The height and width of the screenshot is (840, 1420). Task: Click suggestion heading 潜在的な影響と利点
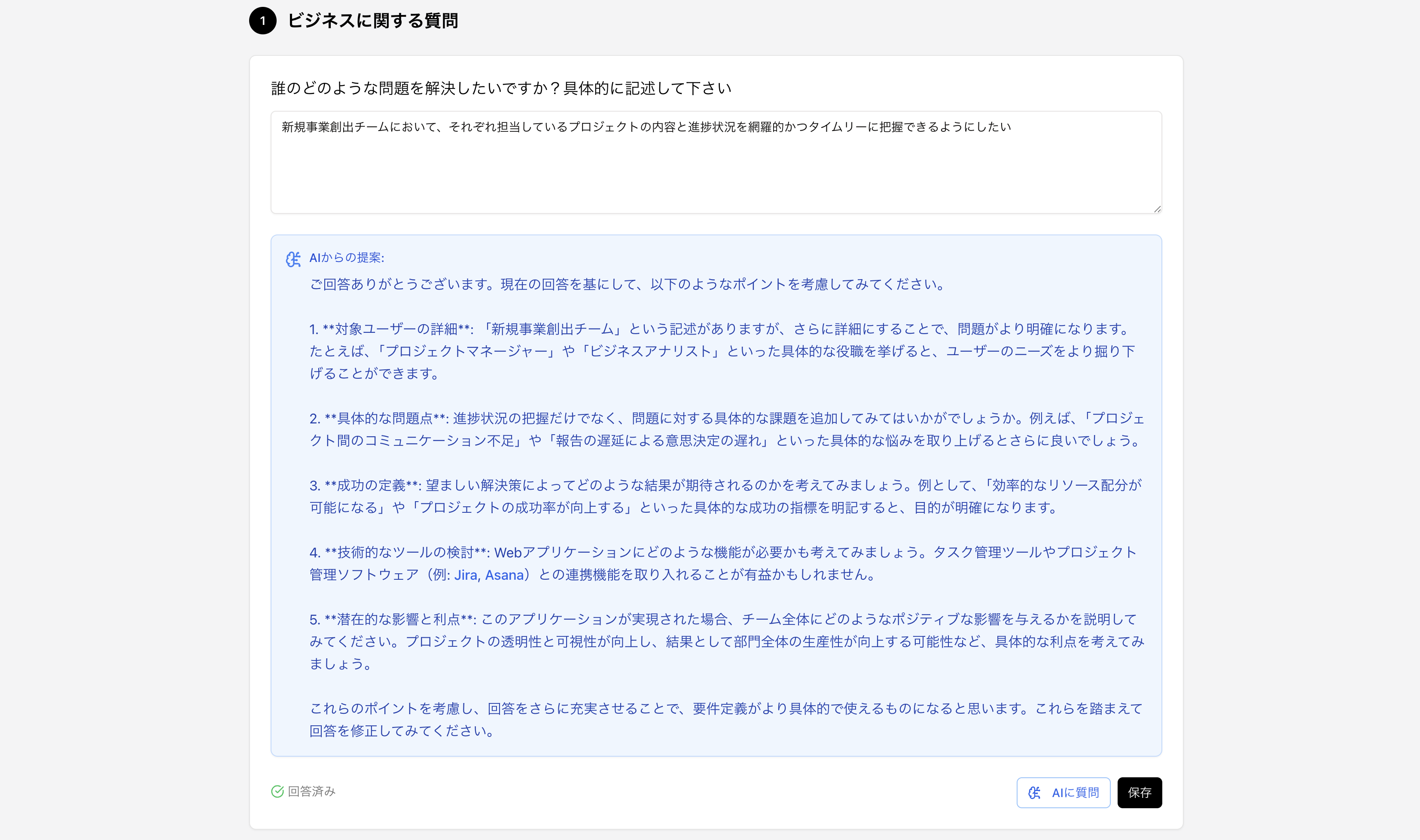pyautogui.click(x=399, y=619)
